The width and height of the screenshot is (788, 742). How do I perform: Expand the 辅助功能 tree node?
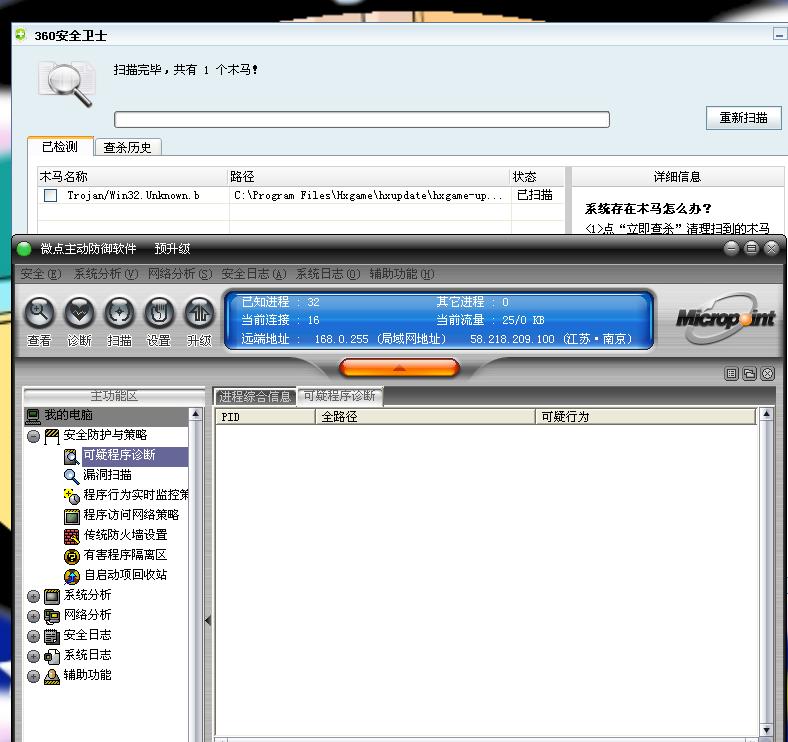point(33,677)
